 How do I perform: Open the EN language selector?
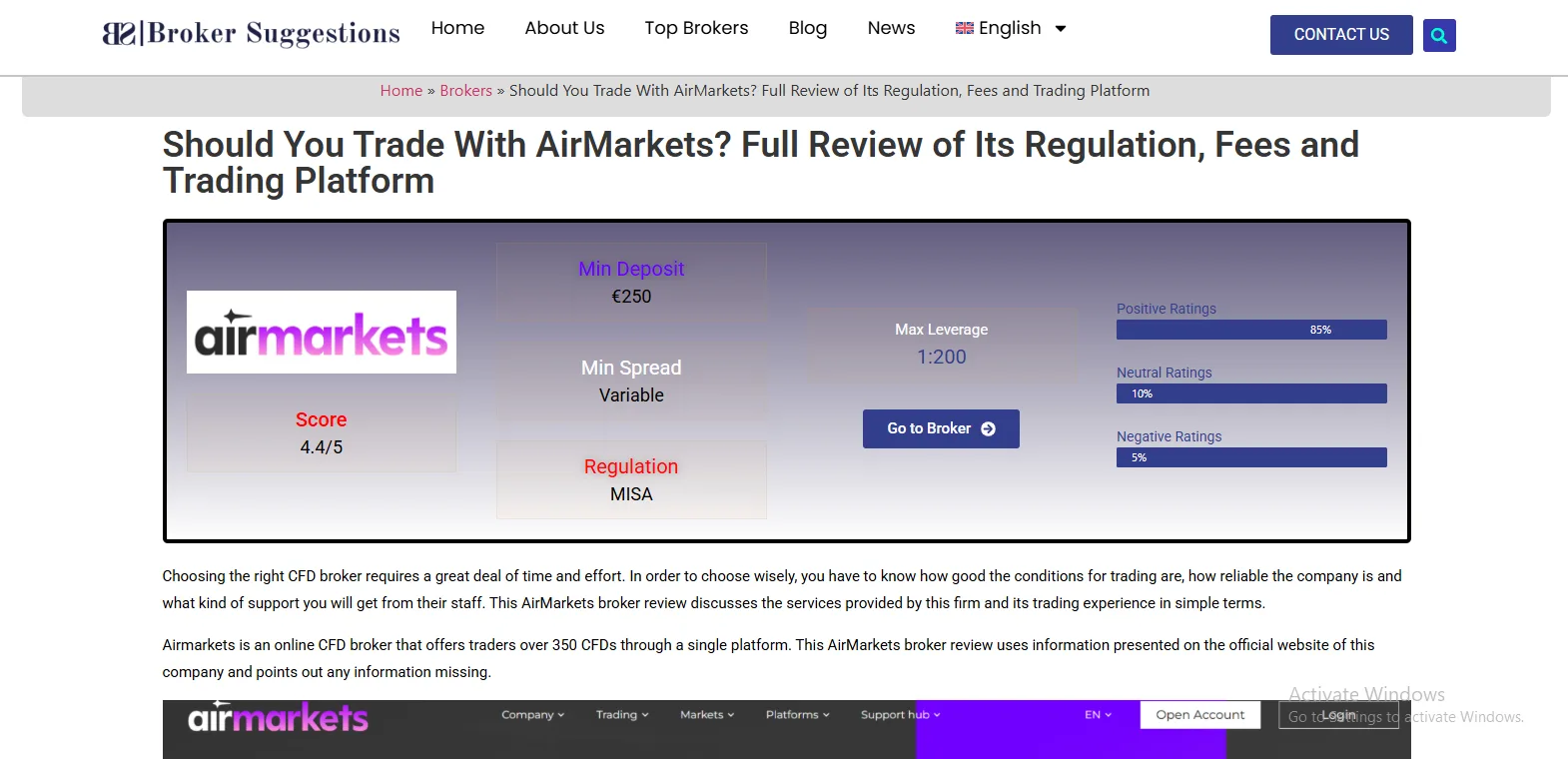[1099, 715]
